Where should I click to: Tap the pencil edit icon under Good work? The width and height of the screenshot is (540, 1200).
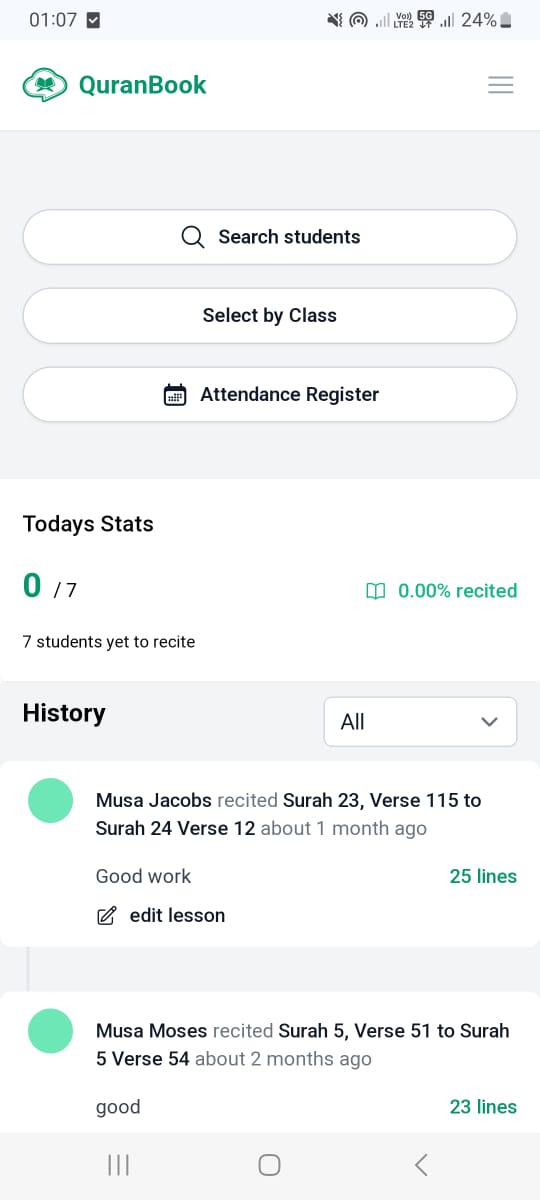(106, 915)
